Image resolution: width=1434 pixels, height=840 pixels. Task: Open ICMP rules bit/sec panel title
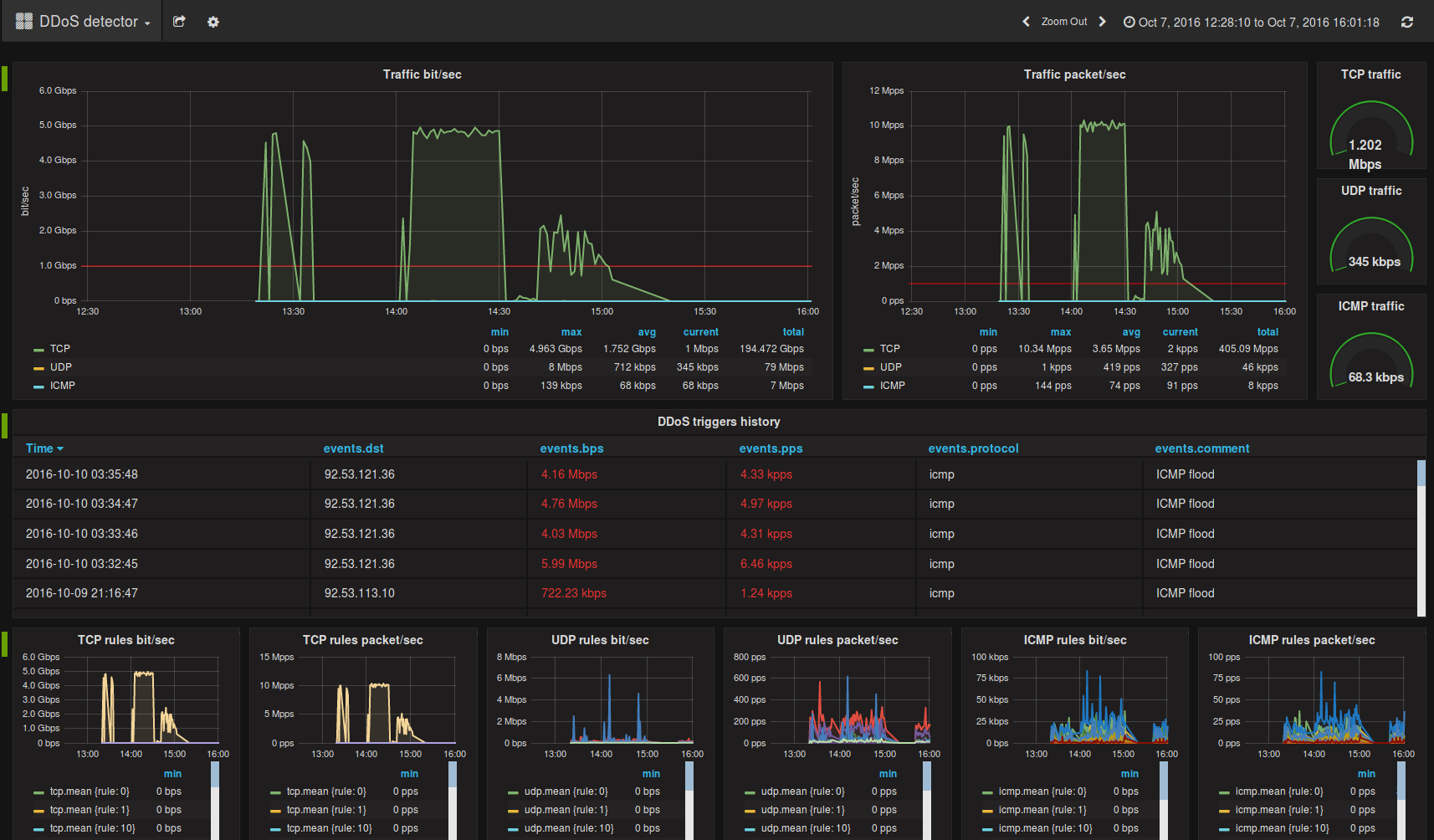pos(1075,640)
